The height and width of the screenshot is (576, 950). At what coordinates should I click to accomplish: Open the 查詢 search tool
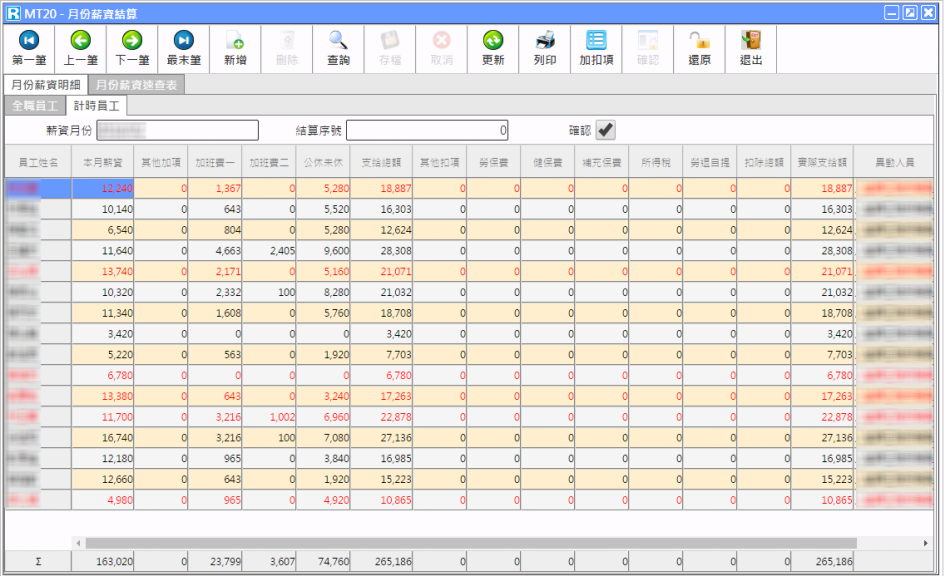pos(338,48)
